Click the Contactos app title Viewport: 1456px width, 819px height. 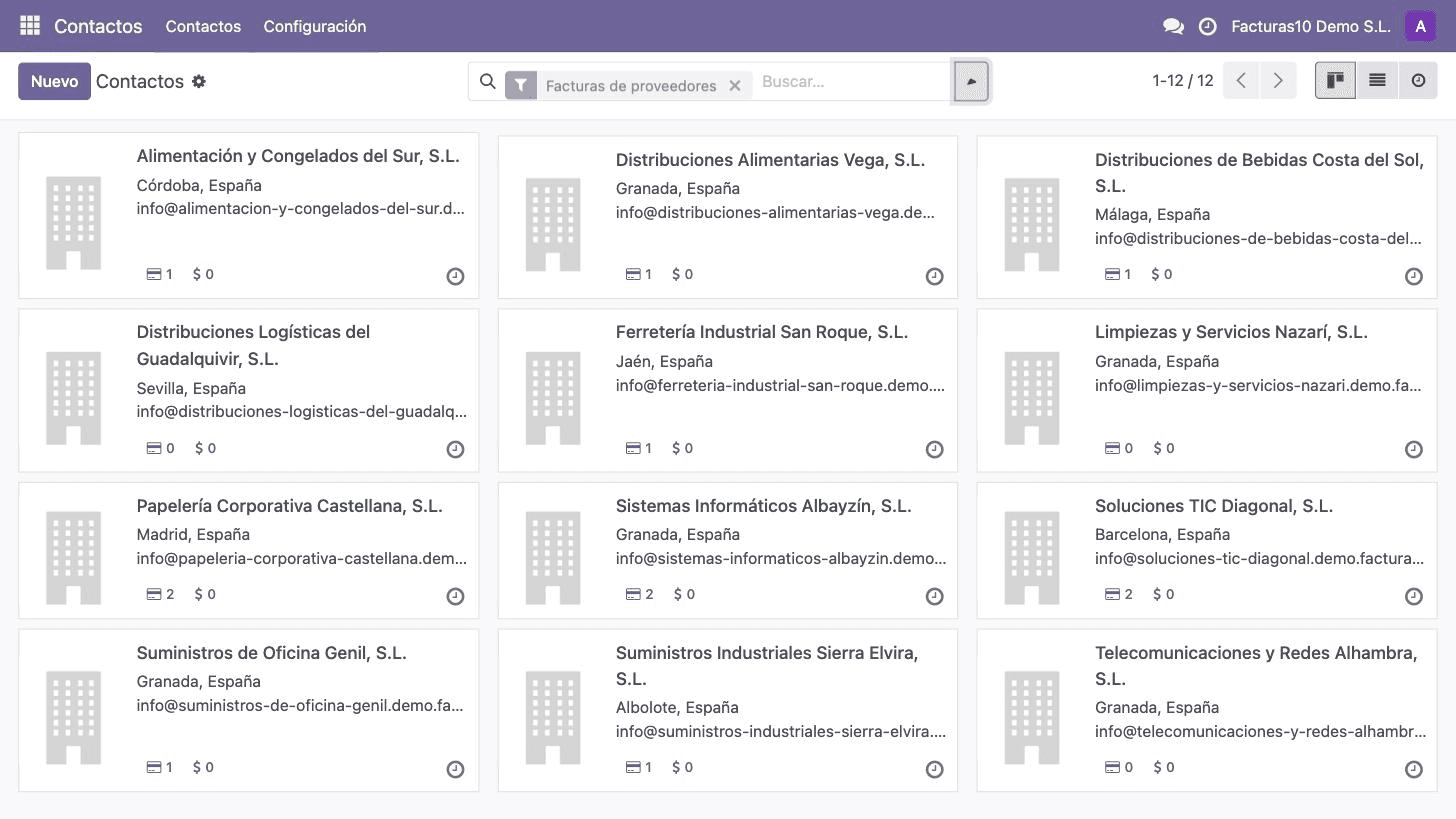point(98,26)
